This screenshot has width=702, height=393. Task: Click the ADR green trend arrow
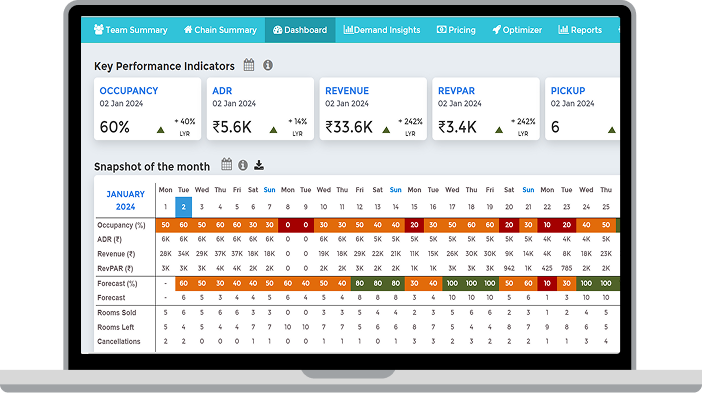(x=273, y=130)
